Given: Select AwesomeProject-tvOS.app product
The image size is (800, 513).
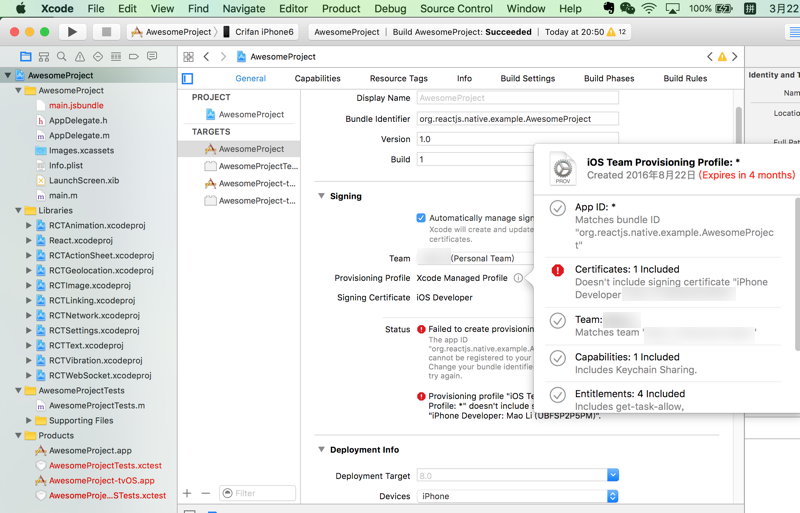Looking at the screenshot, I should [102, 480].
